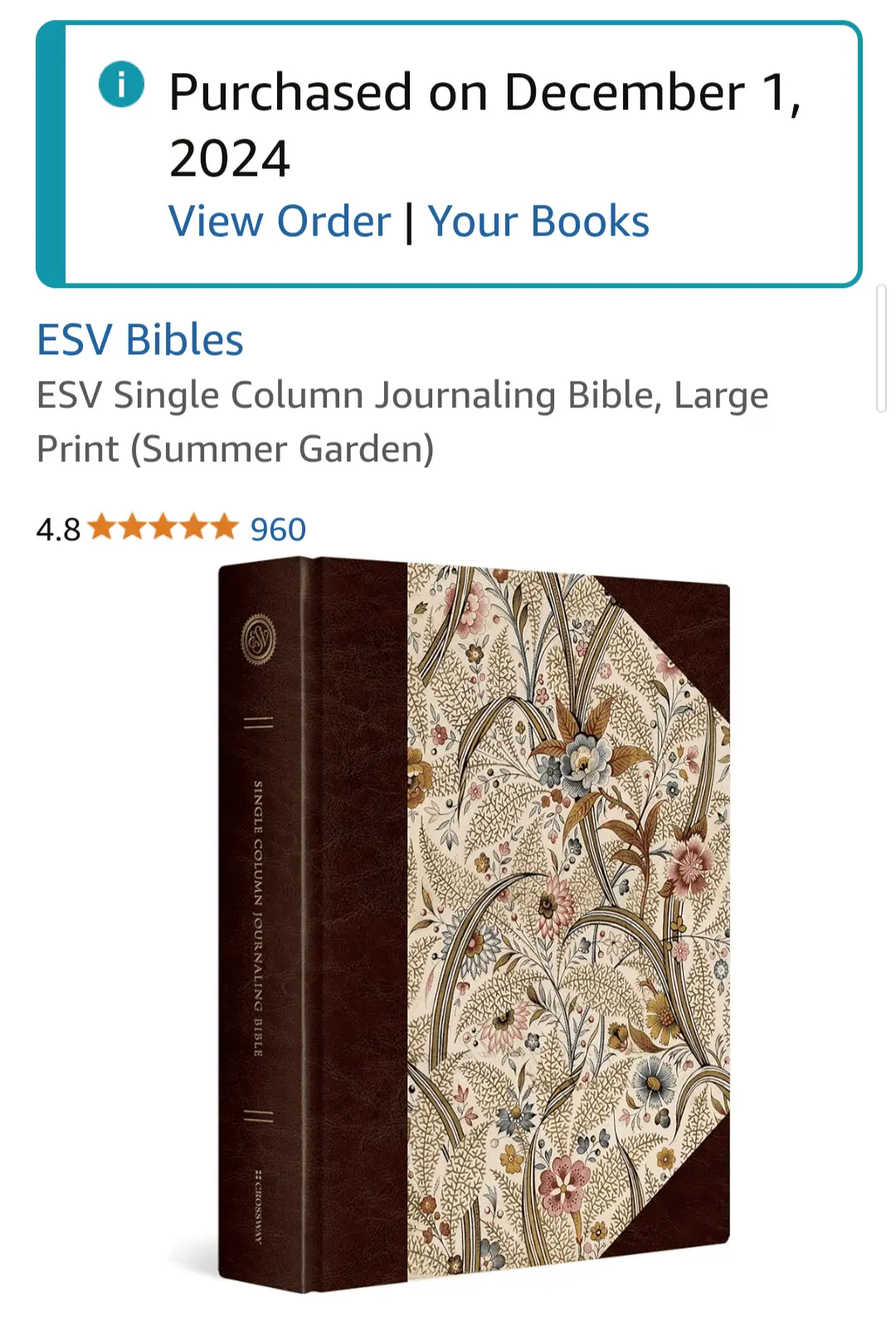Open the View Order link
This screenshot has height=1322, width=896.
coord(280,222)
